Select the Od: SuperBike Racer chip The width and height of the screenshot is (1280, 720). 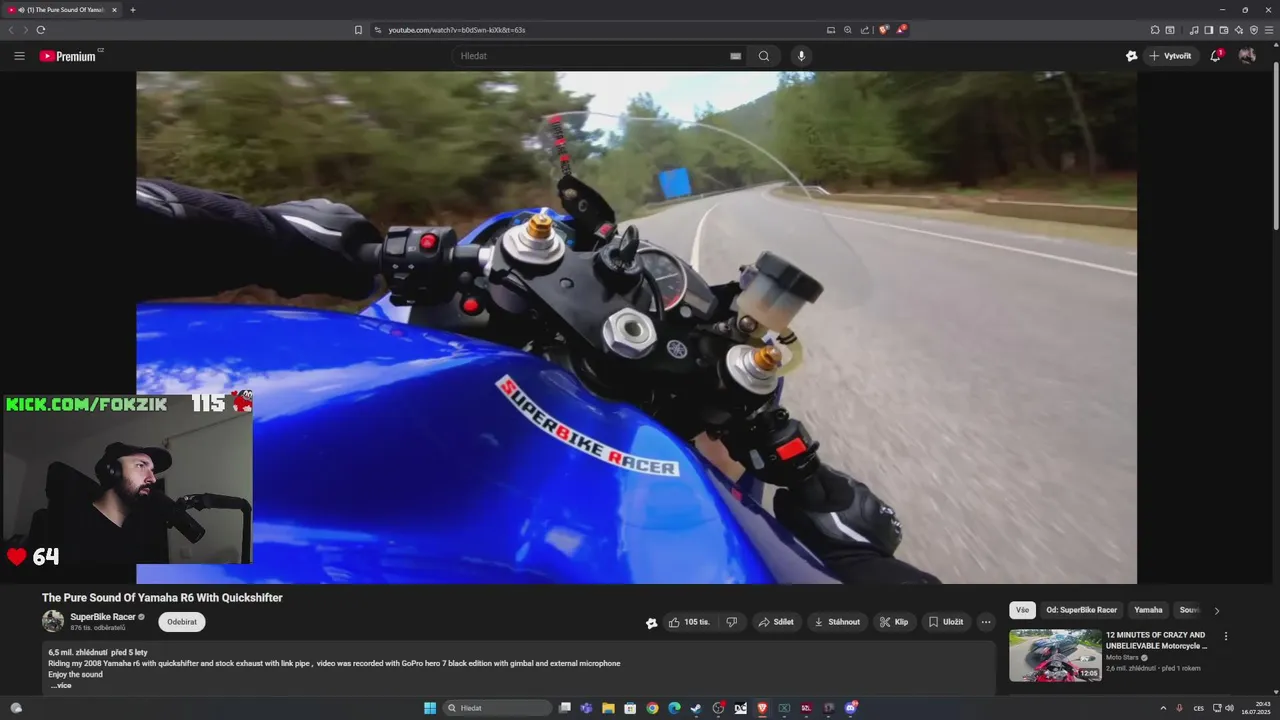(1082, 610)
